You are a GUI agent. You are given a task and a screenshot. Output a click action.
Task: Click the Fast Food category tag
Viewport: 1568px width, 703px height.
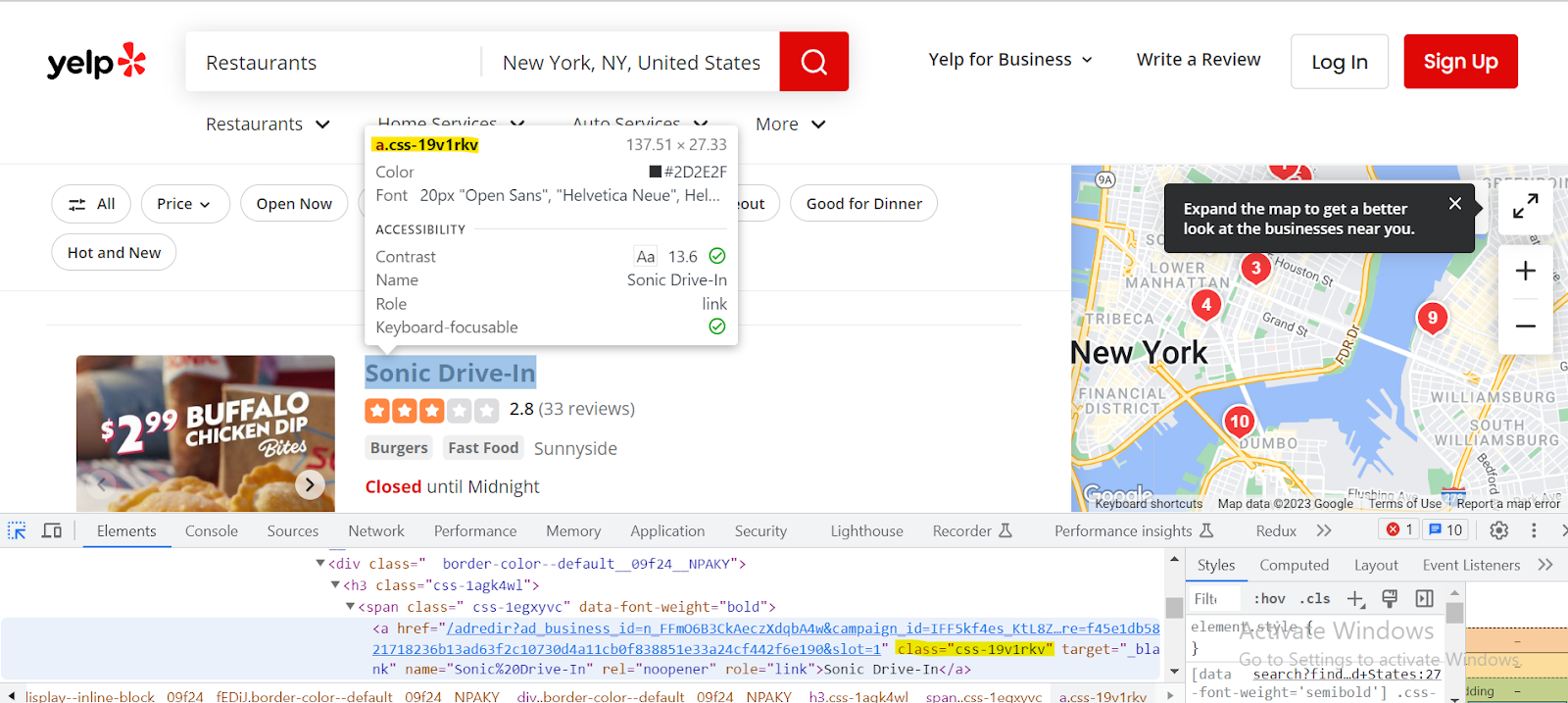(x=483, y=448)
